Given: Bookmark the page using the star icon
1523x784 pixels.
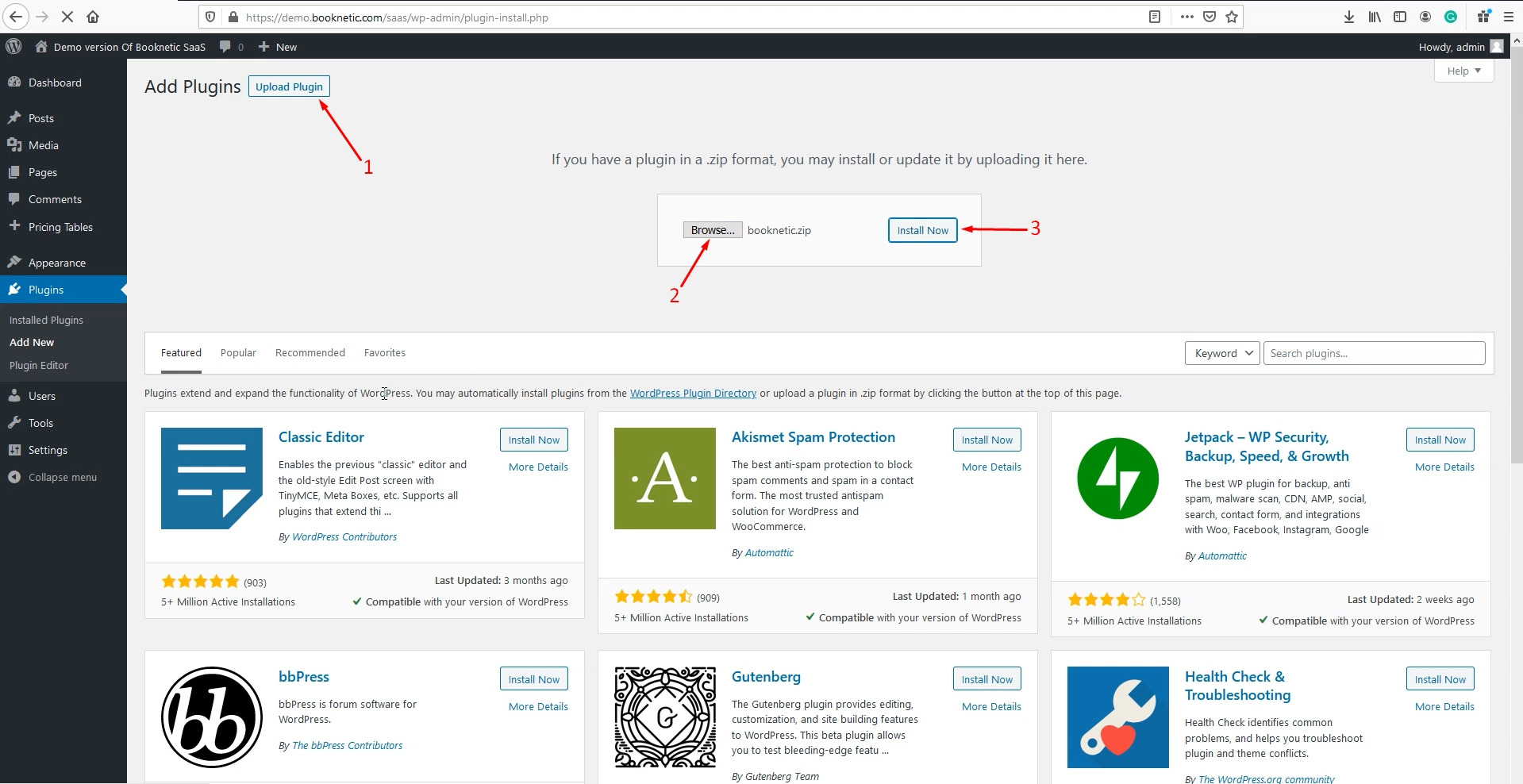Looking at the screenshot, I should [1230, 16].
